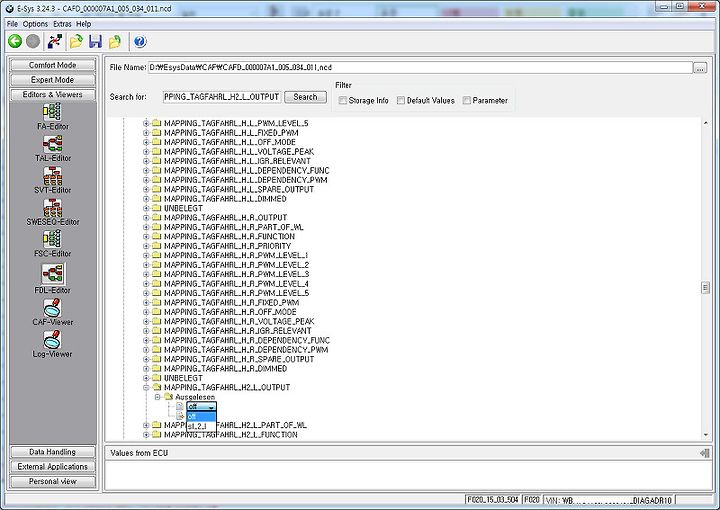Open the Editors & Viewers section
The height and width of the screenshot is (510, 720).
point(52,95)
